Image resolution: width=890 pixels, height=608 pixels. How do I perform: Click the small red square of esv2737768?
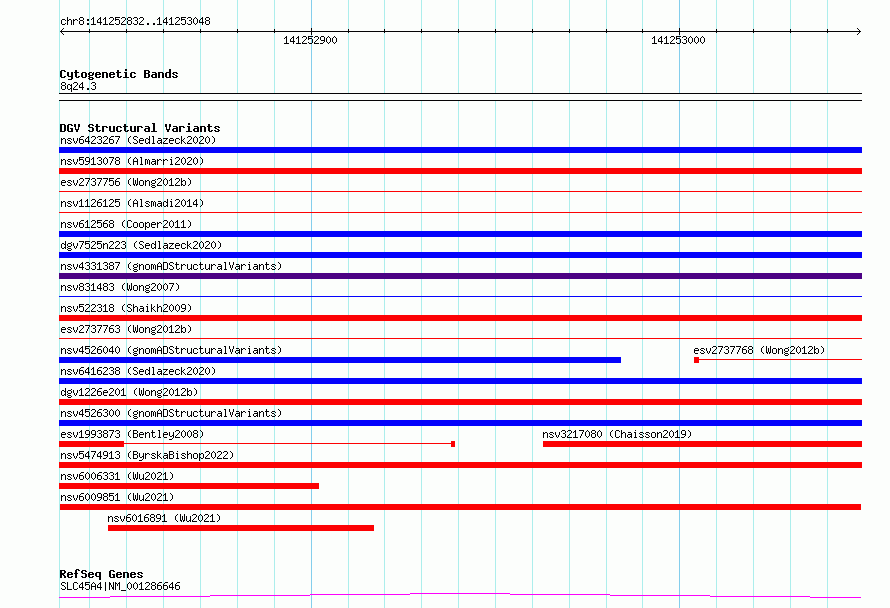[696, 360]
